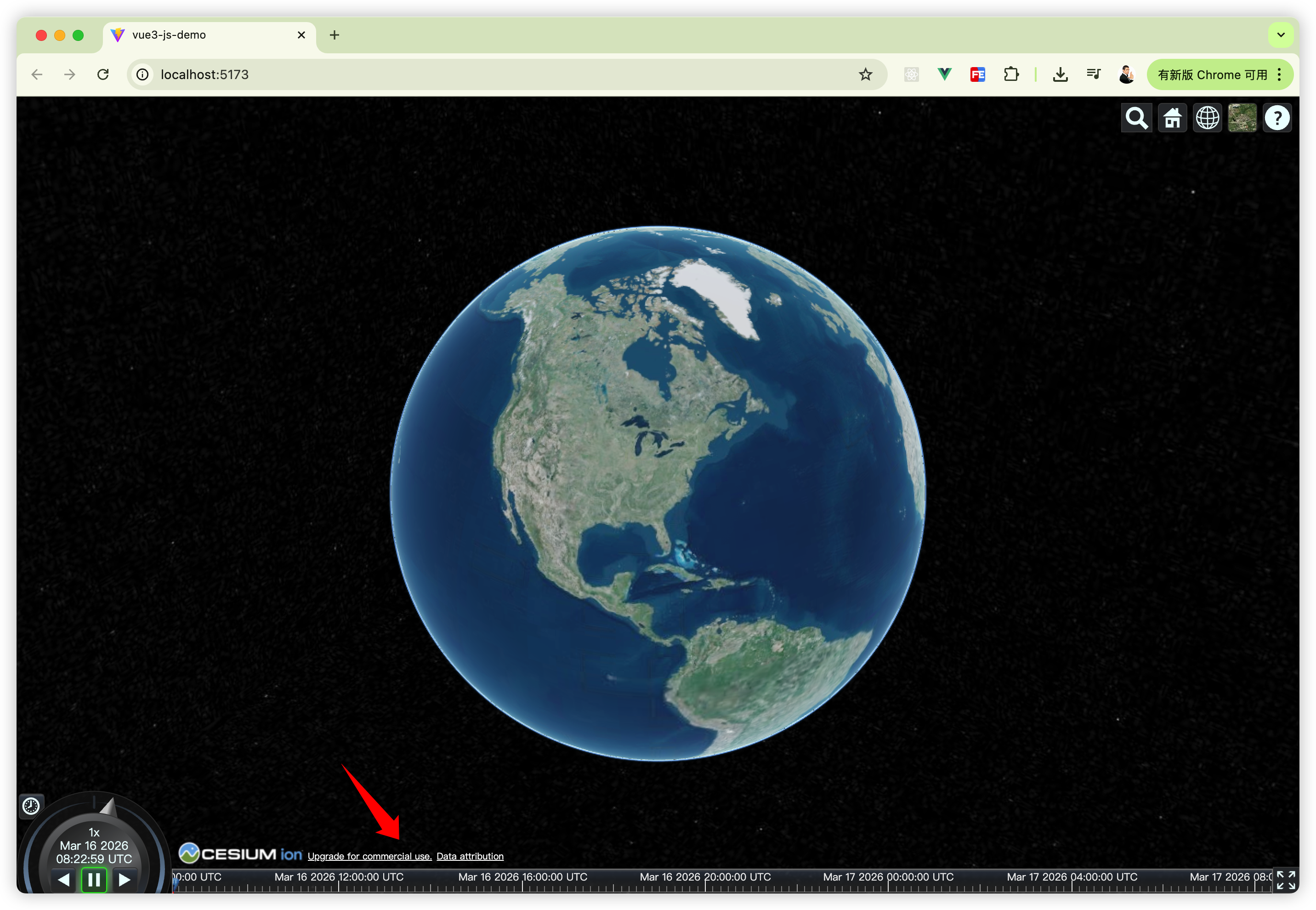Open the scene mode picker globe icon
Screen dimensions: 1316x910
pos(1207,118)
